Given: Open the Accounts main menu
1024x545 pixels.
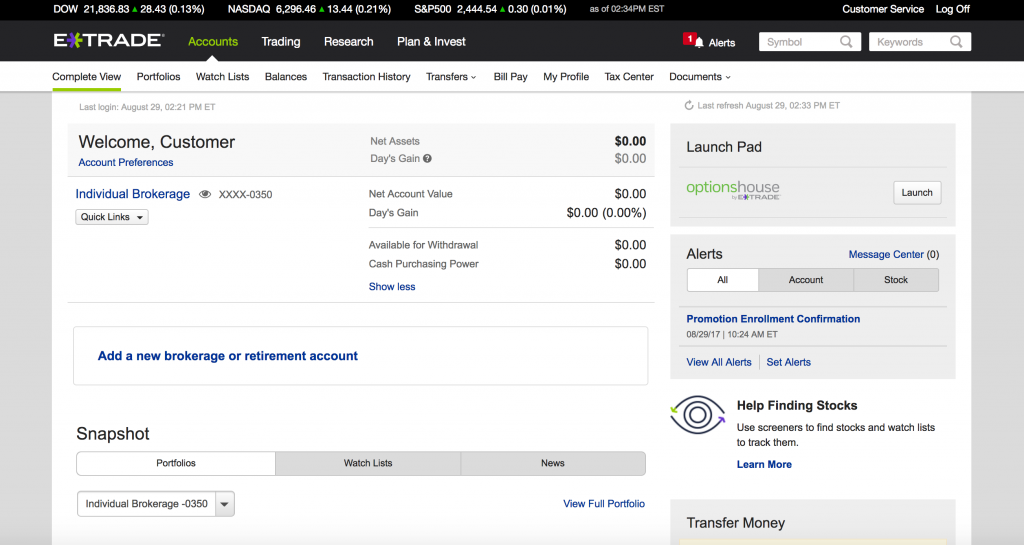Looking at the screenshot, I should (x=213, y=42).
